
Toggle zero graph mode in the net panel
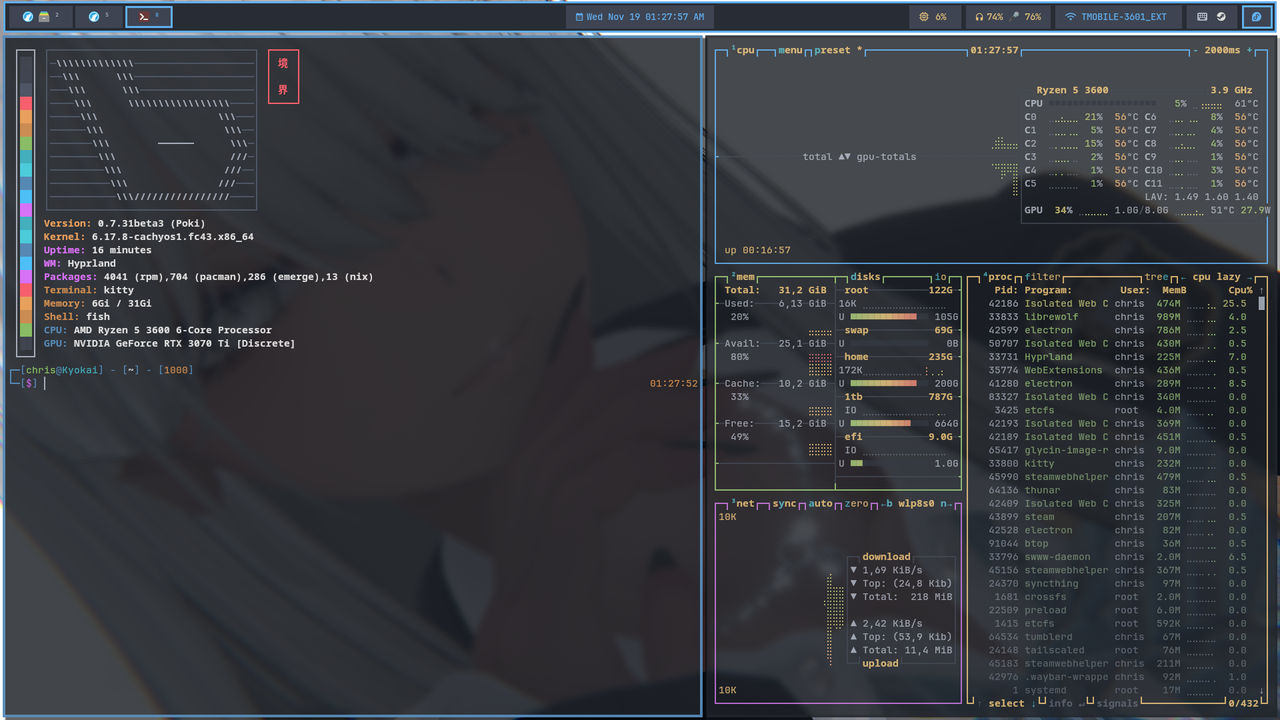point(855,504)
